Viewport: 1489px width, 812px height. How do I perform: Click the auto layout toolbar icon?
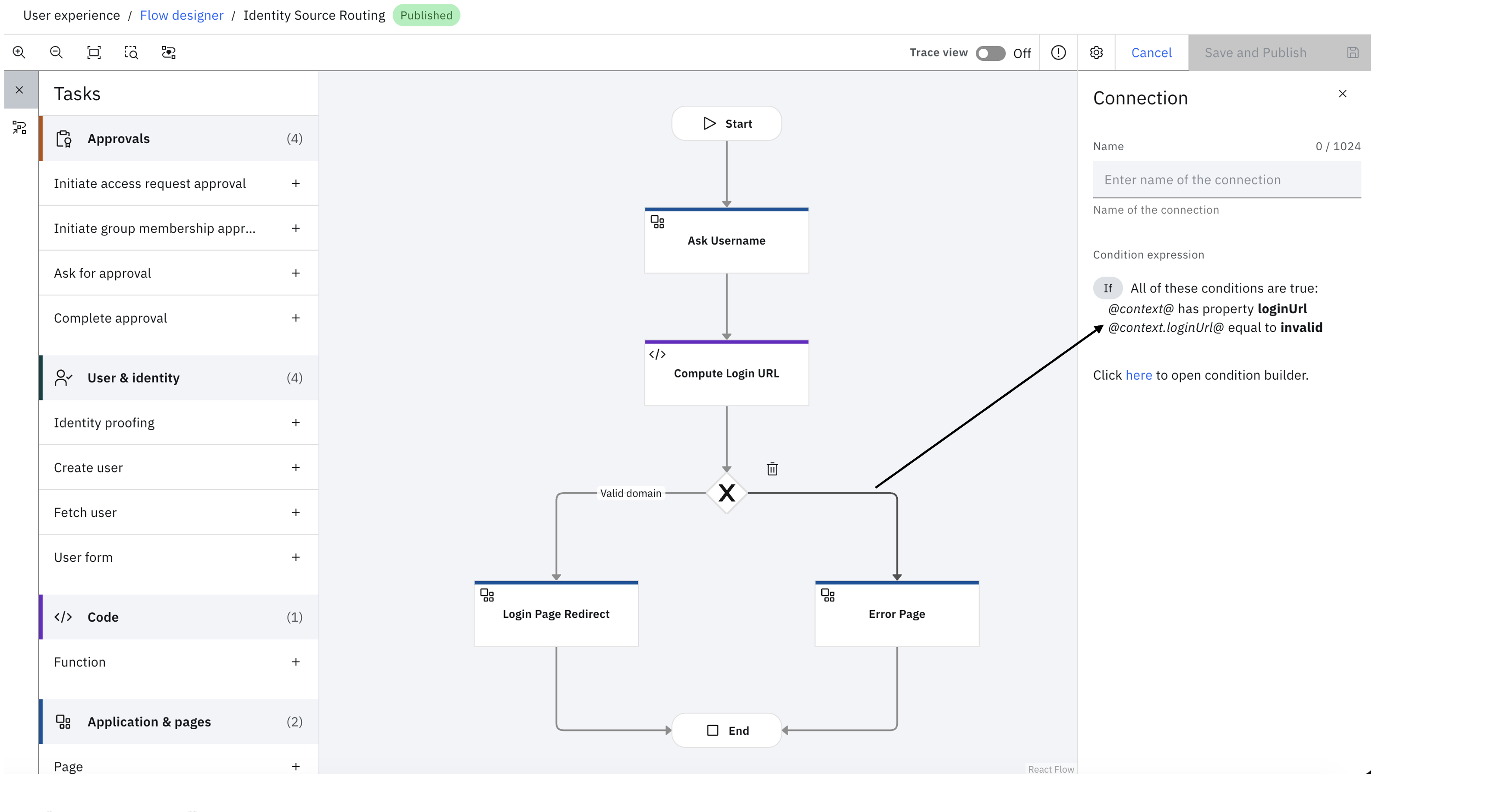169,53
